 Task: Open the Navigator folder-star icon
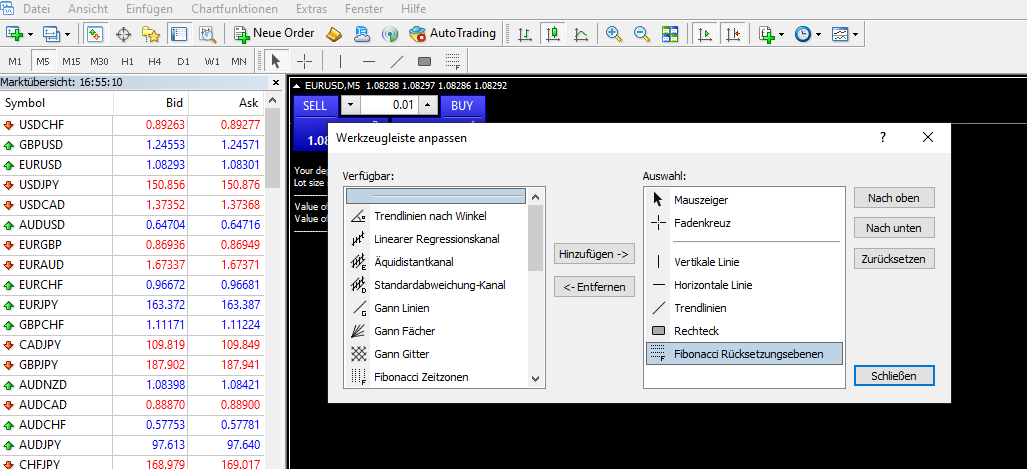[151, 33]
